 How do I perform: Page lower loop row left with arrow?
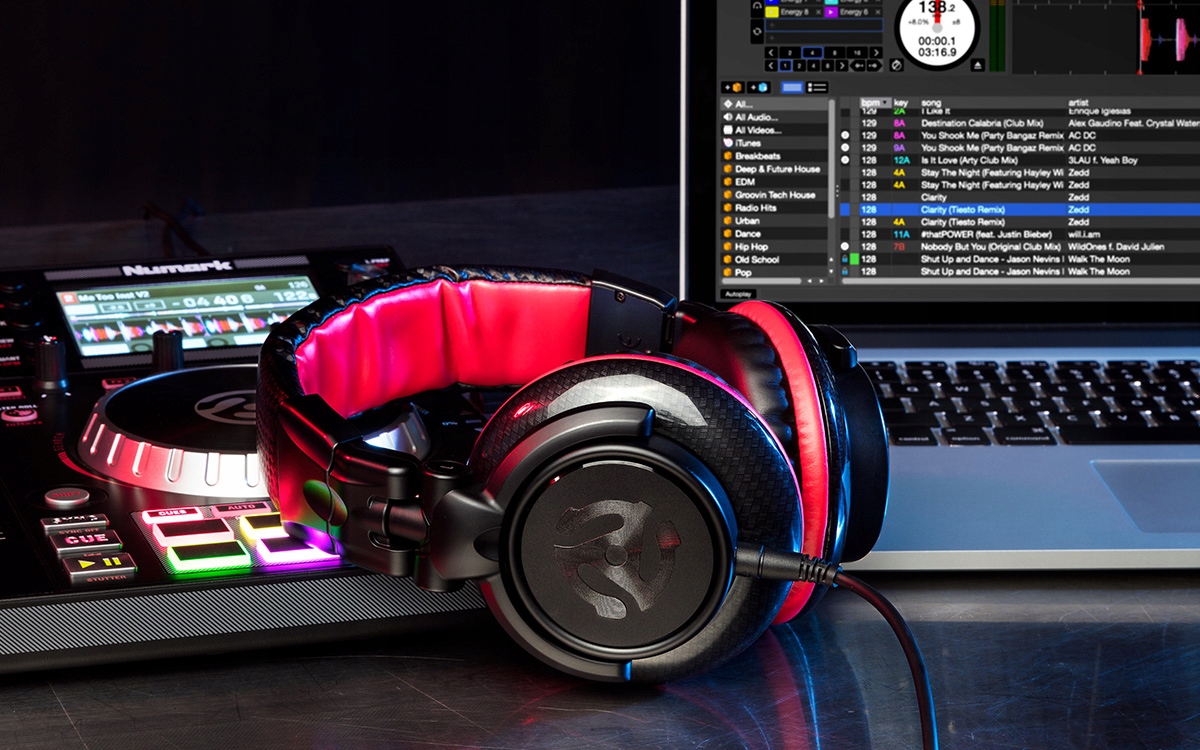(771, 65)
